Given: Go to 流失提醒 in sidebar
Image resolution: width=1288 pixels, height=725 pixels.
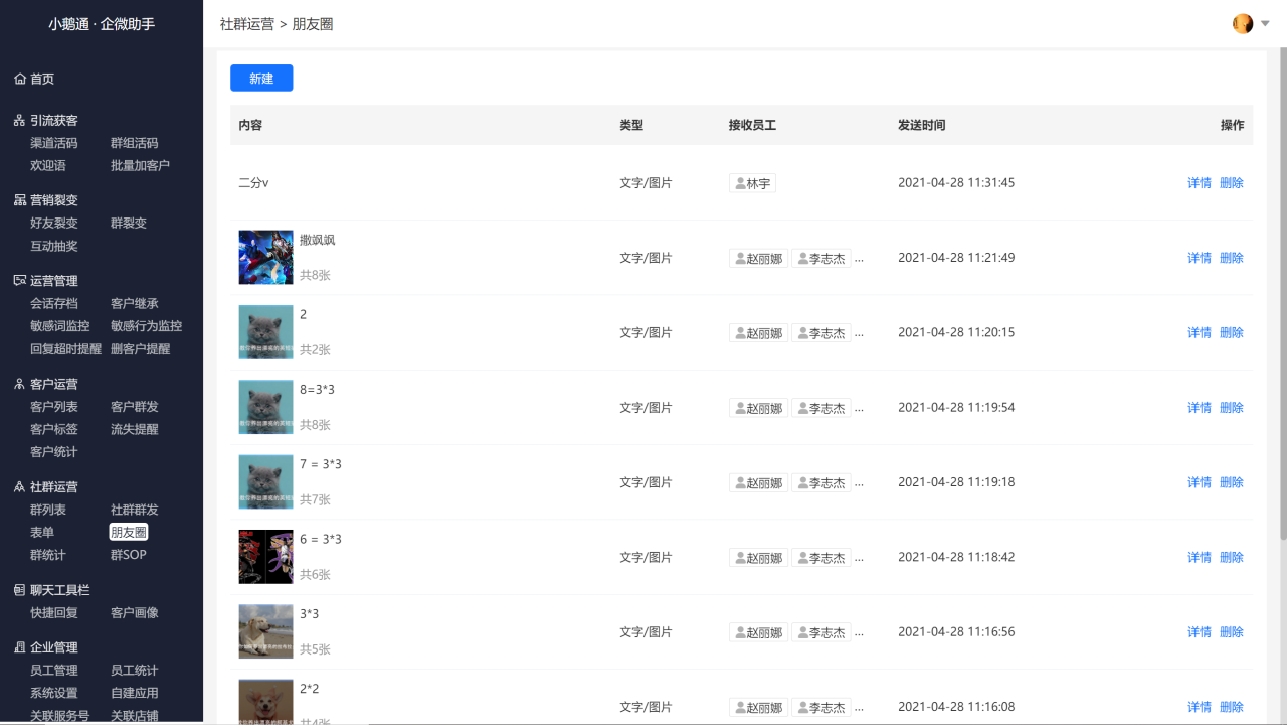Looking at the screenshot, I should coord(135,429).
